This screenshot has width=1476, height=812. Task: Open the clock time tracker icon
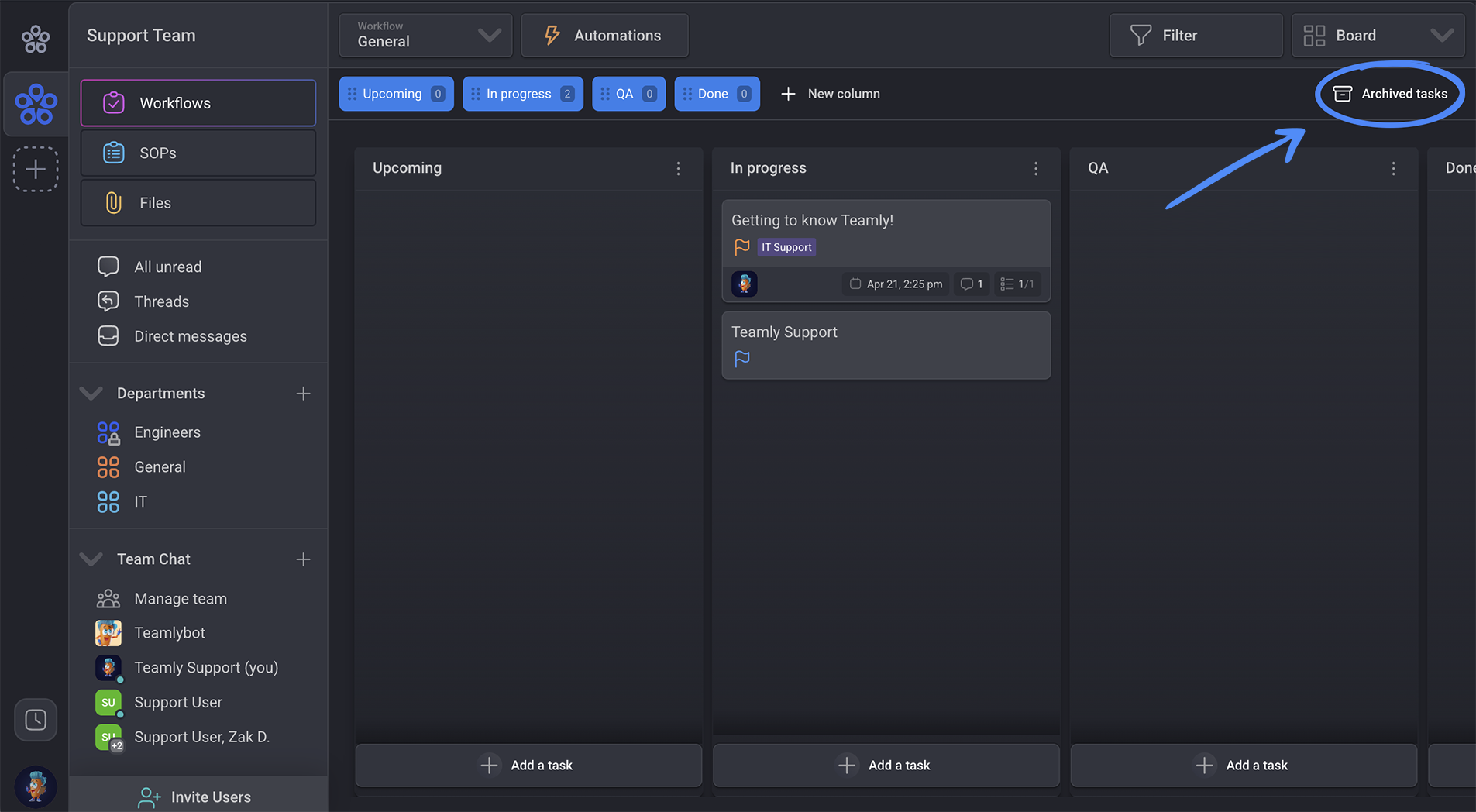pyautogui.click(x=36, y=720)
